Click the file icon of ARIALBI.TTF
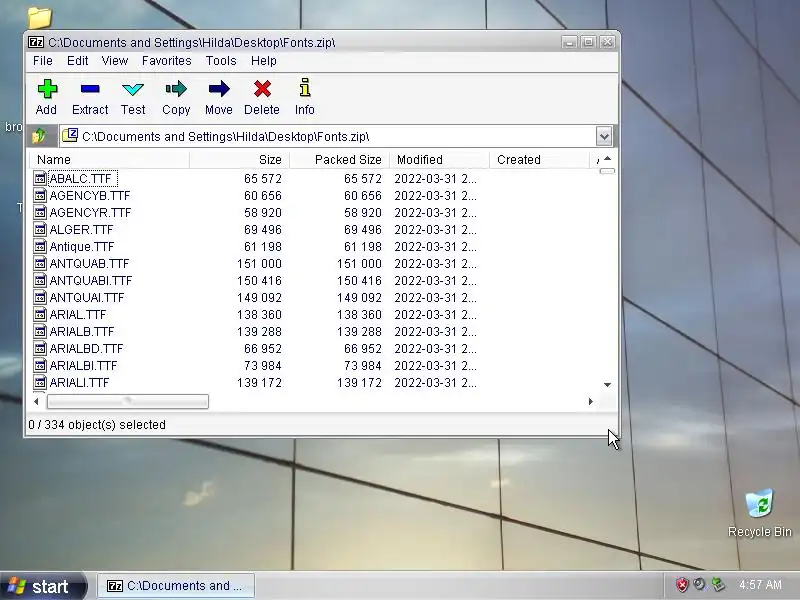800x600 pixels. [40, 365]
